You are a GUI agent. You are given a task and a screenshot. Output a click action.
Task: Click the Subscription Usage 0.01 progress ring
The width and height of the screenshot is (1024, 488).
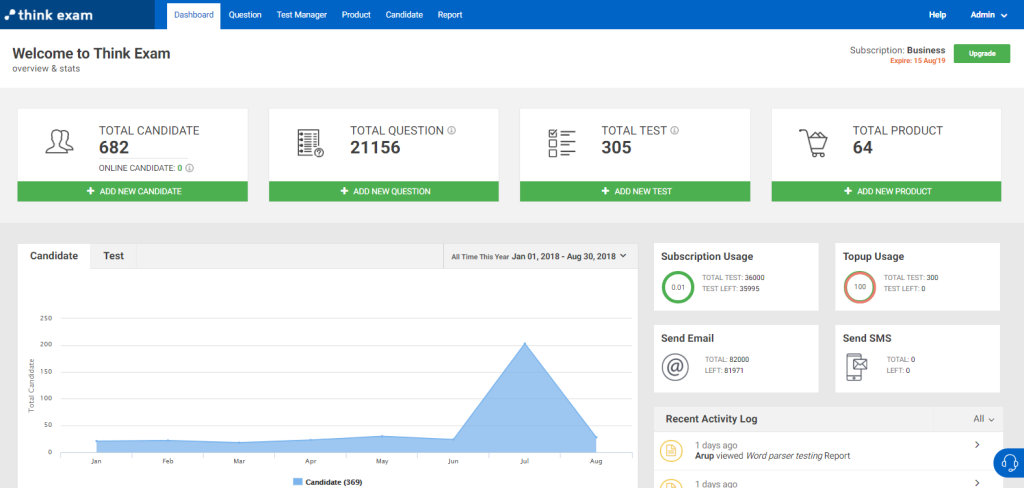pyautogui.click(x=678, y=287)
